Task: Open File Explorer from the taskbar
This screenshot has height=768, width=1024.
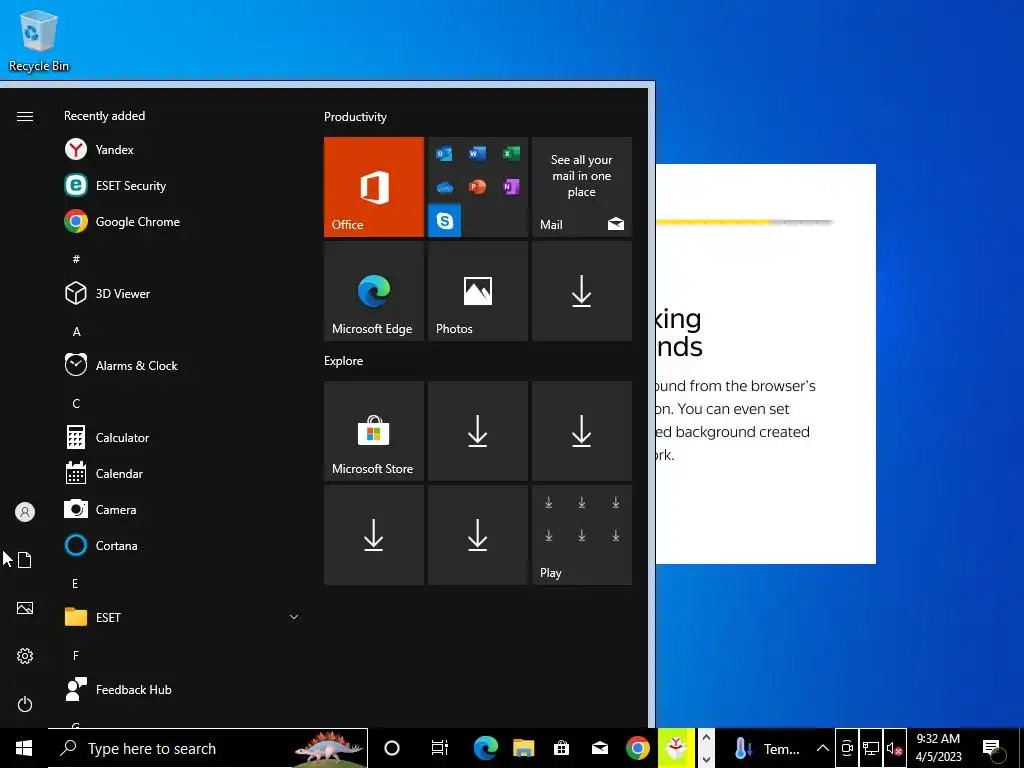Action: (x=524, y=748)
